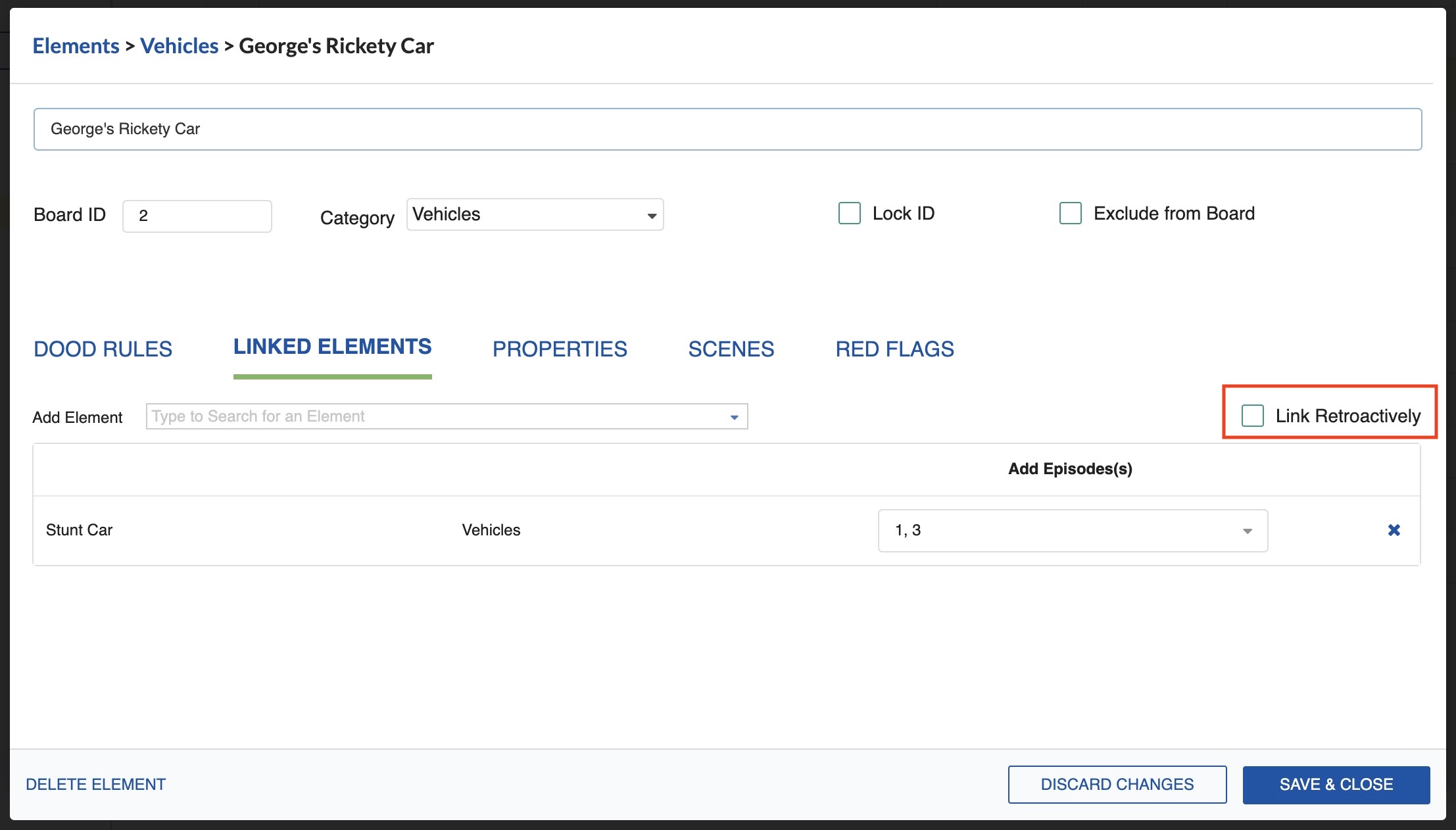Click the DISCARD CHANGES button
Viewport: 1456px width, 830px height.
(x=1117, y=785)
